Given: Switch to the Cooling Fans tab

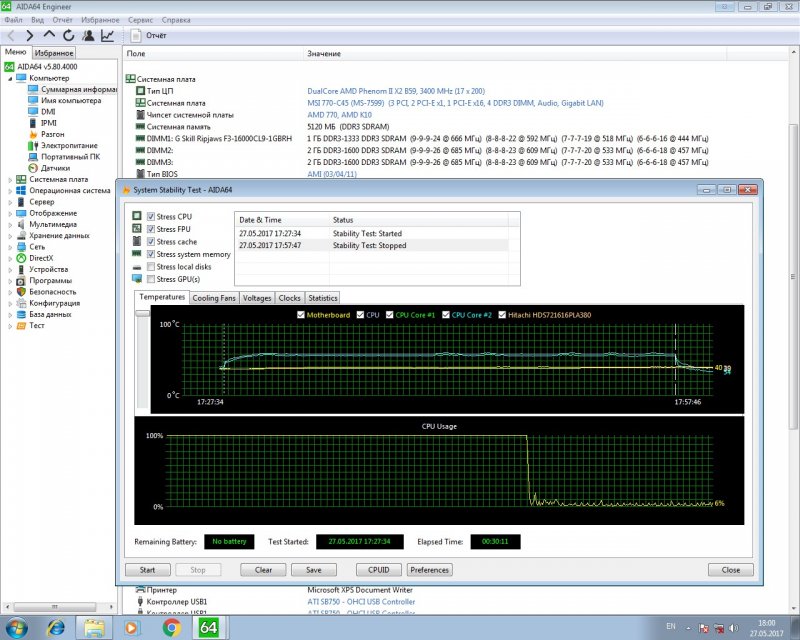Looking at the screenshot, I should [214, 298].
